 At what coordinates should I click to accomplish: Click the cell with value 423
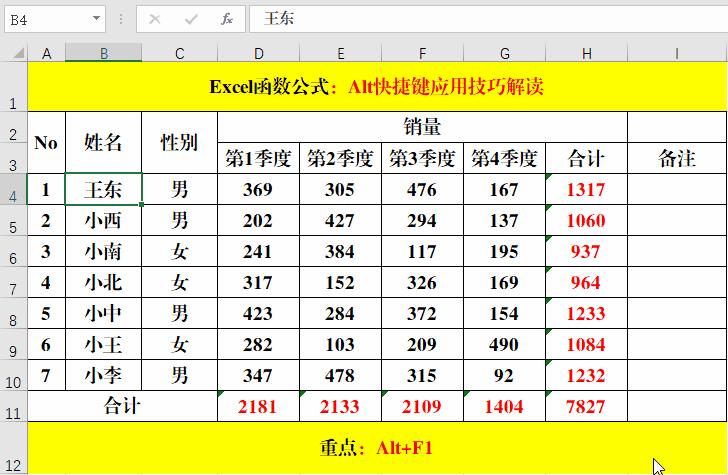point(259,313)
